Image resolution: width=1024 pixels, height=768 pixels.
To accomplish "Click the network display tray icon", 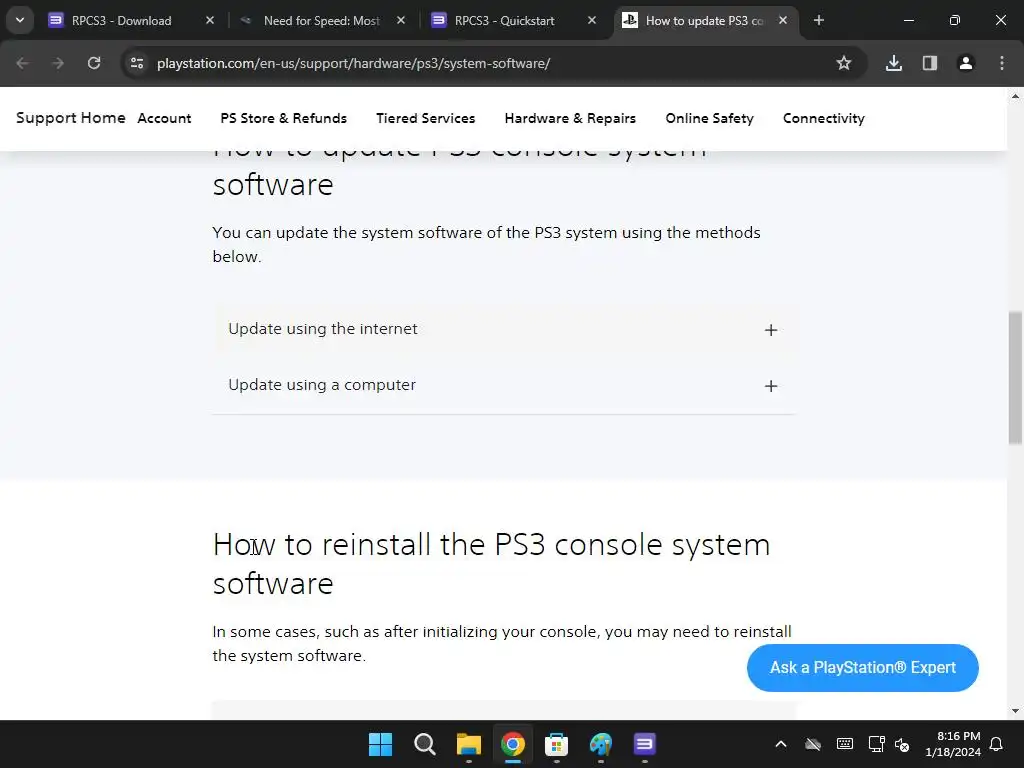I will pos(876,744).
